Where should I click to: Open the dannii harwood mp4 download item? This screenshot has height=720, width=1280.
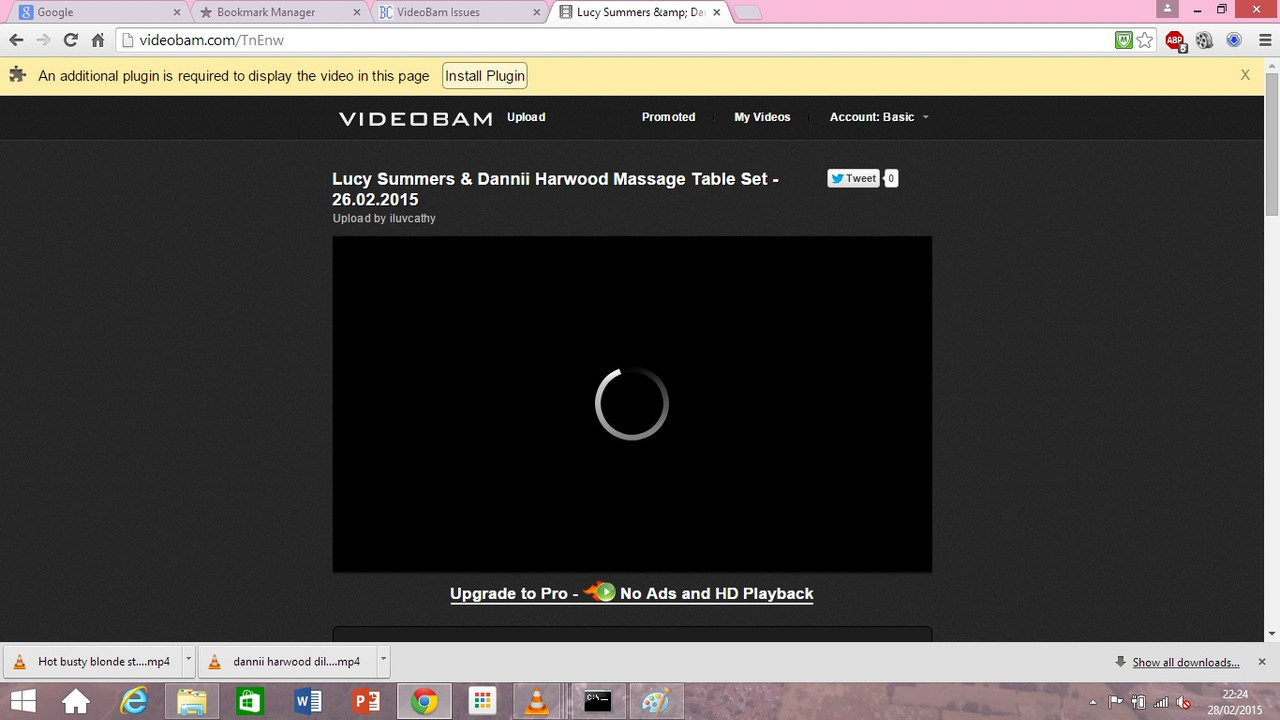point(287,662)
